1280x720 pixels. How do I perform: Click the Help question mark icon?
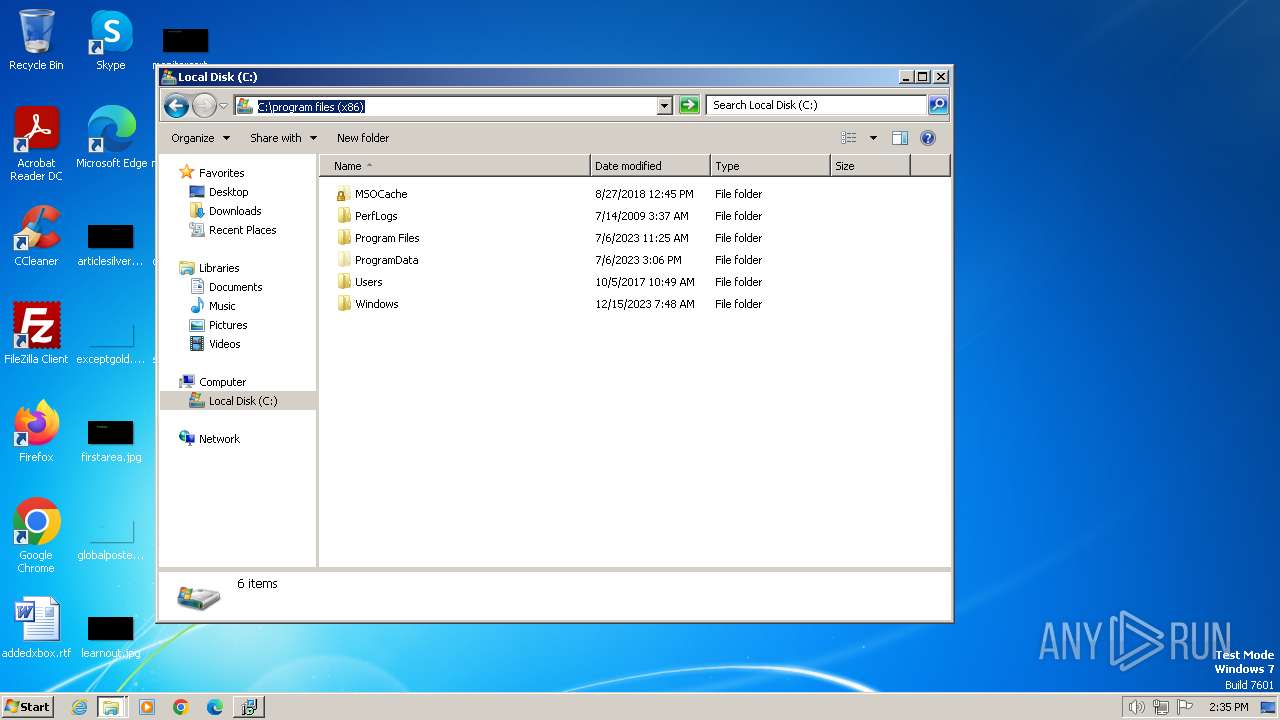928,138
